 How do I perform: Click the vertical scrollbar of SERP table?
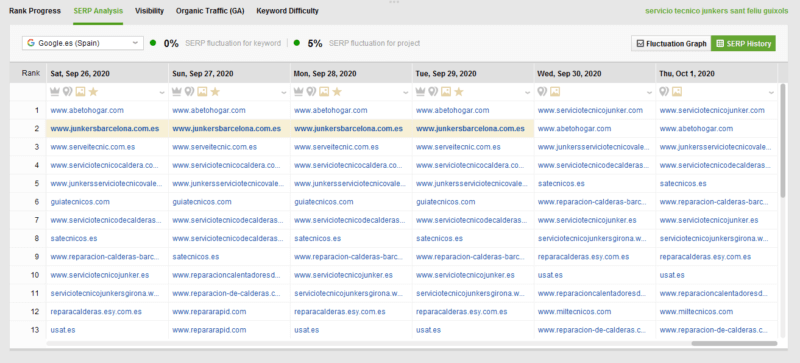click(x=783, y=141)
